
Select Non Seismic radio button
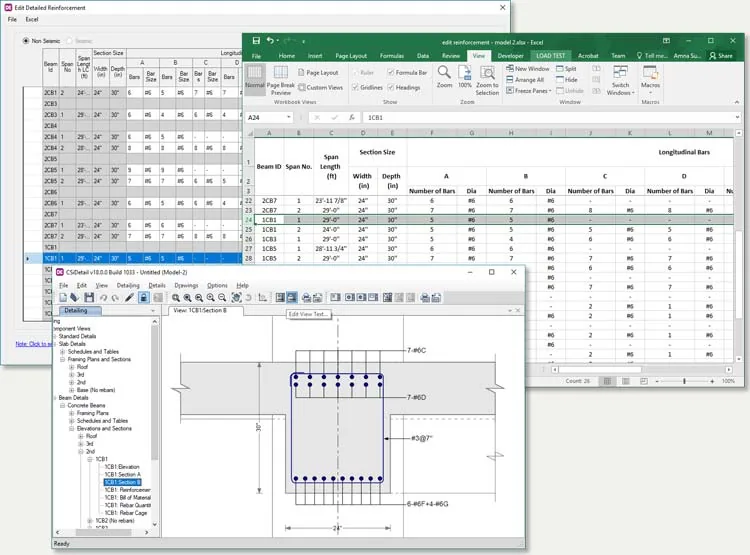coord(26,41)
